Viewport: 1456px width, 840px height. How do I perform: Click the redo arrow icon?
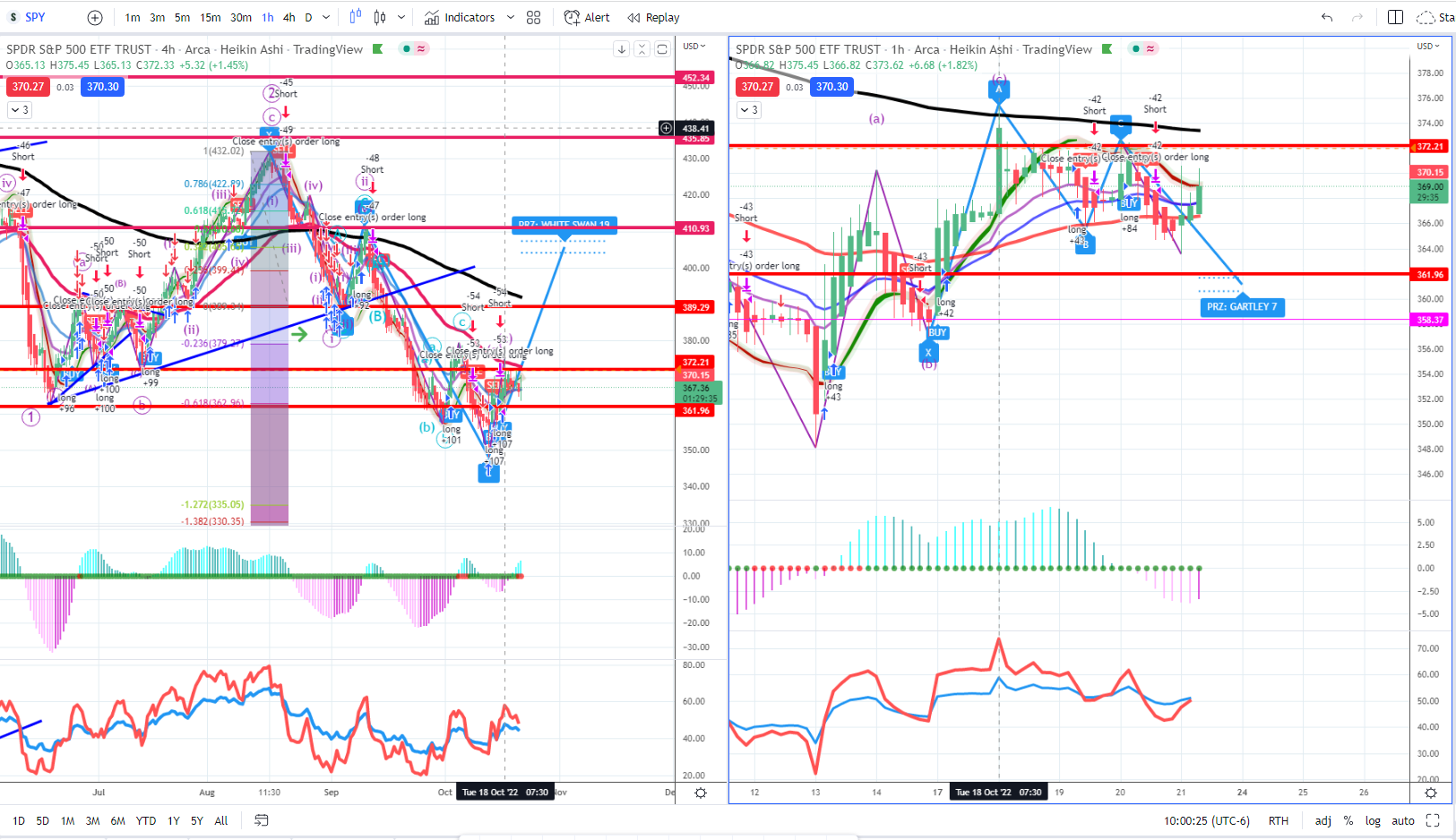point(1357,17)
